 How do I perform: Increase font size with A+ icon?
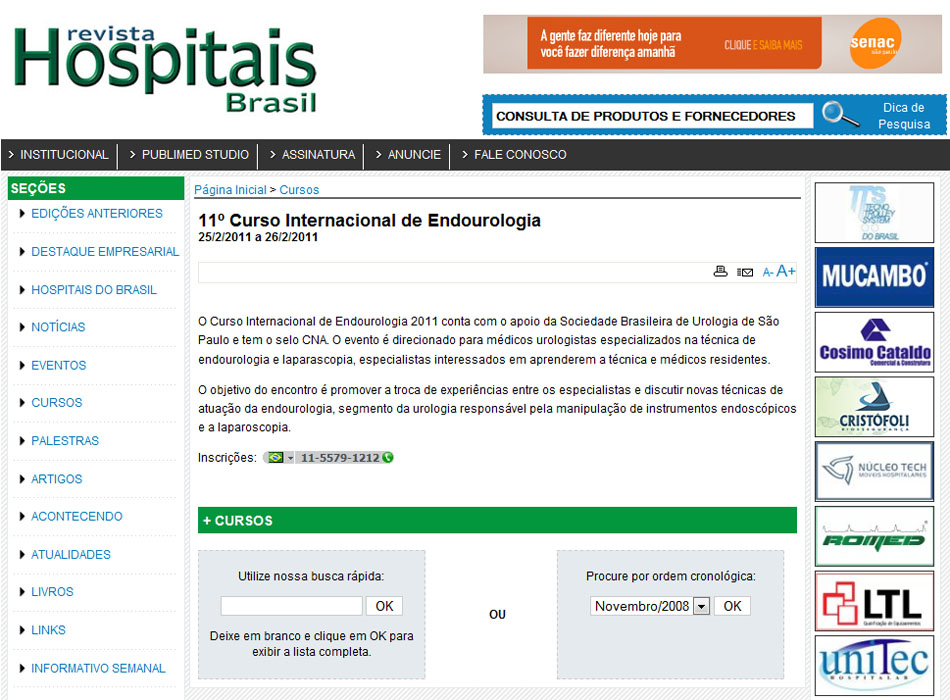(786, 271)
